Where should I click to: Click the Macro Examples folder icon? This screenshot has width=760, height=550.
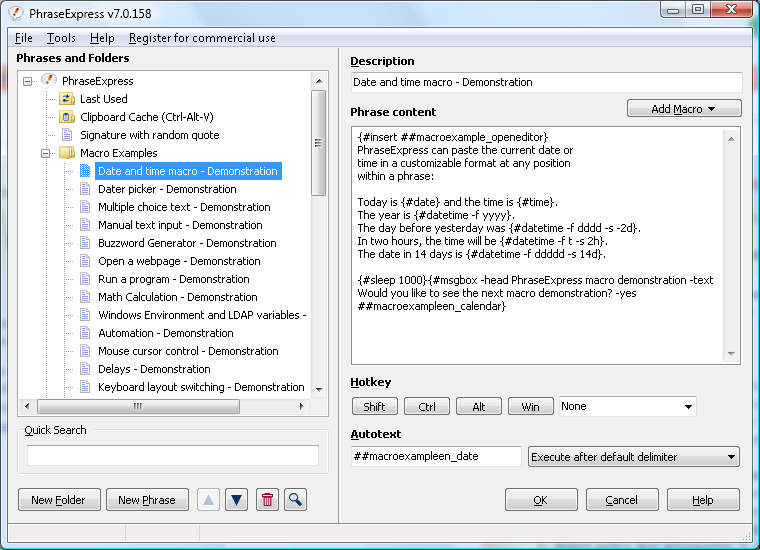point(67,153)
